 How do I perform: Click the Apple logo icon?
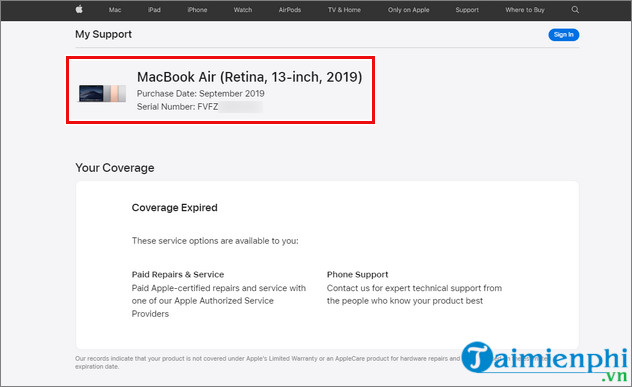click(x=79, y=9)
